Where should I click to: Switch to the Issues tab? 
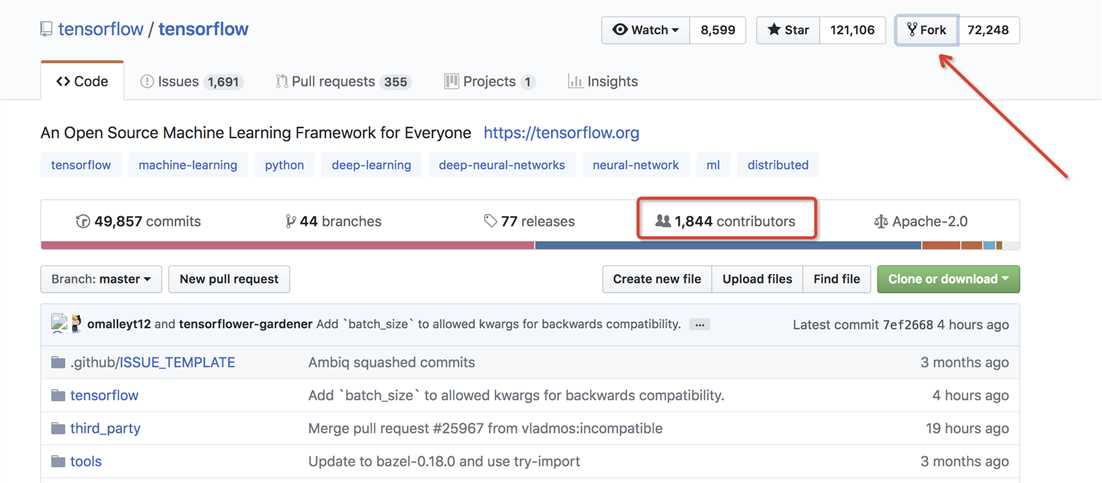point(191,82)
